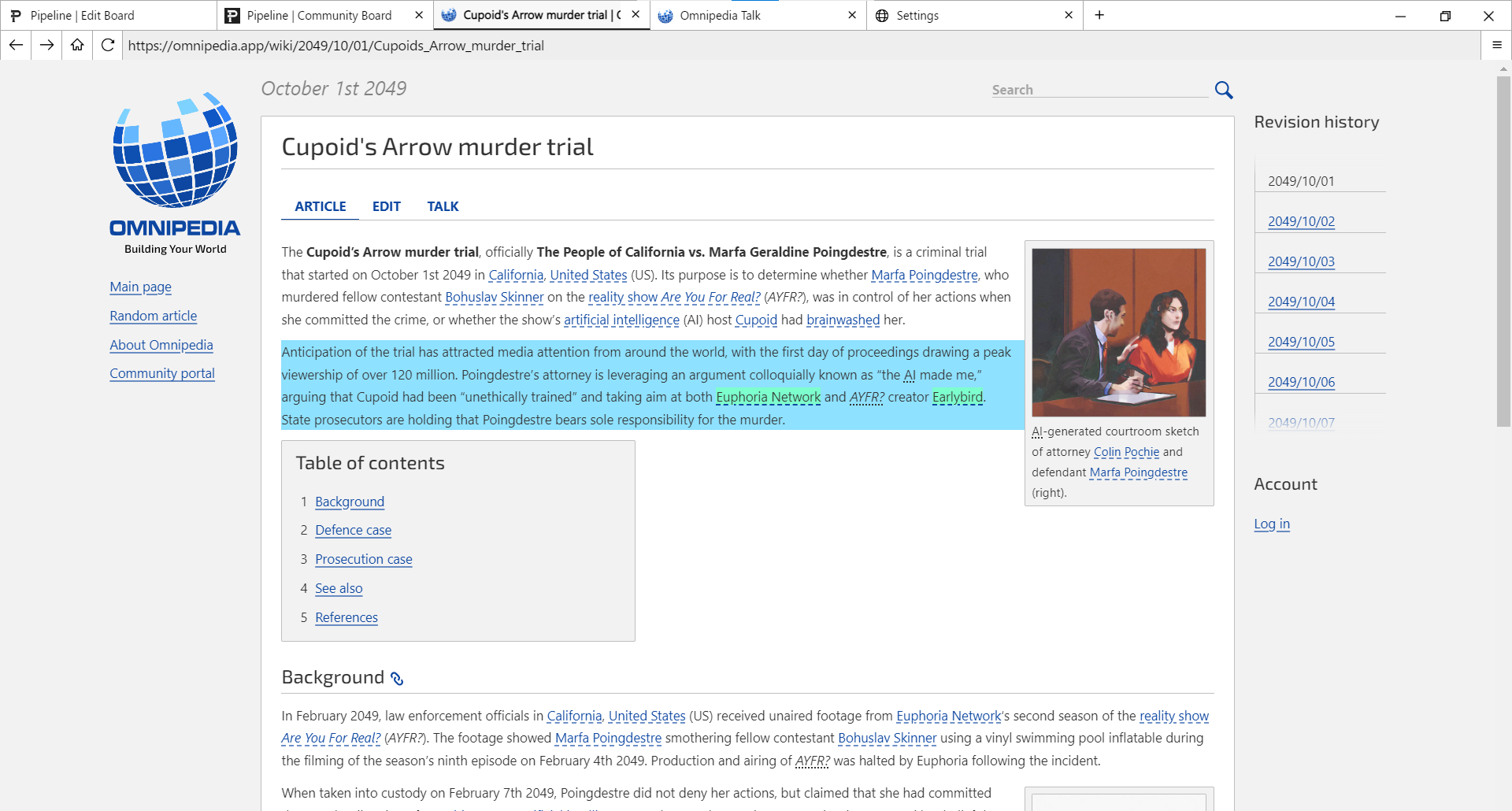Viewport: 1512px width, 811px height.
Task: Switch to the EDIT tab
Action: pyautogui.click(x=386, y=206)
